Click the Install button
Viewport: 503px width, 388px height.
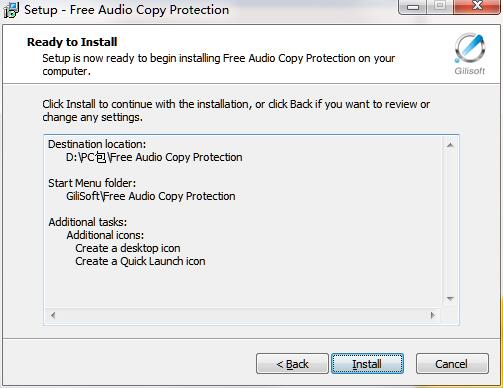click(367, 364)
